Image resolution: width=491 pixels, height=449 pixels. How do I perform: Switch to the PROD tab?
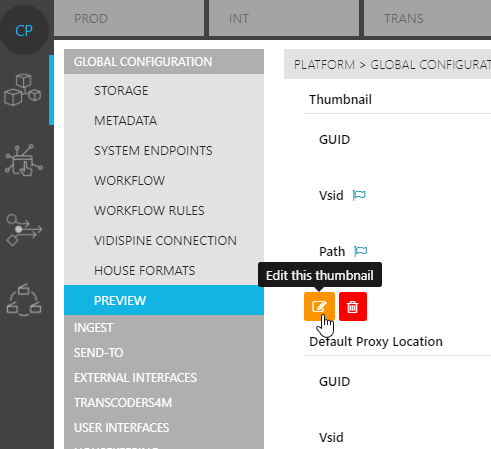(129, 18)
